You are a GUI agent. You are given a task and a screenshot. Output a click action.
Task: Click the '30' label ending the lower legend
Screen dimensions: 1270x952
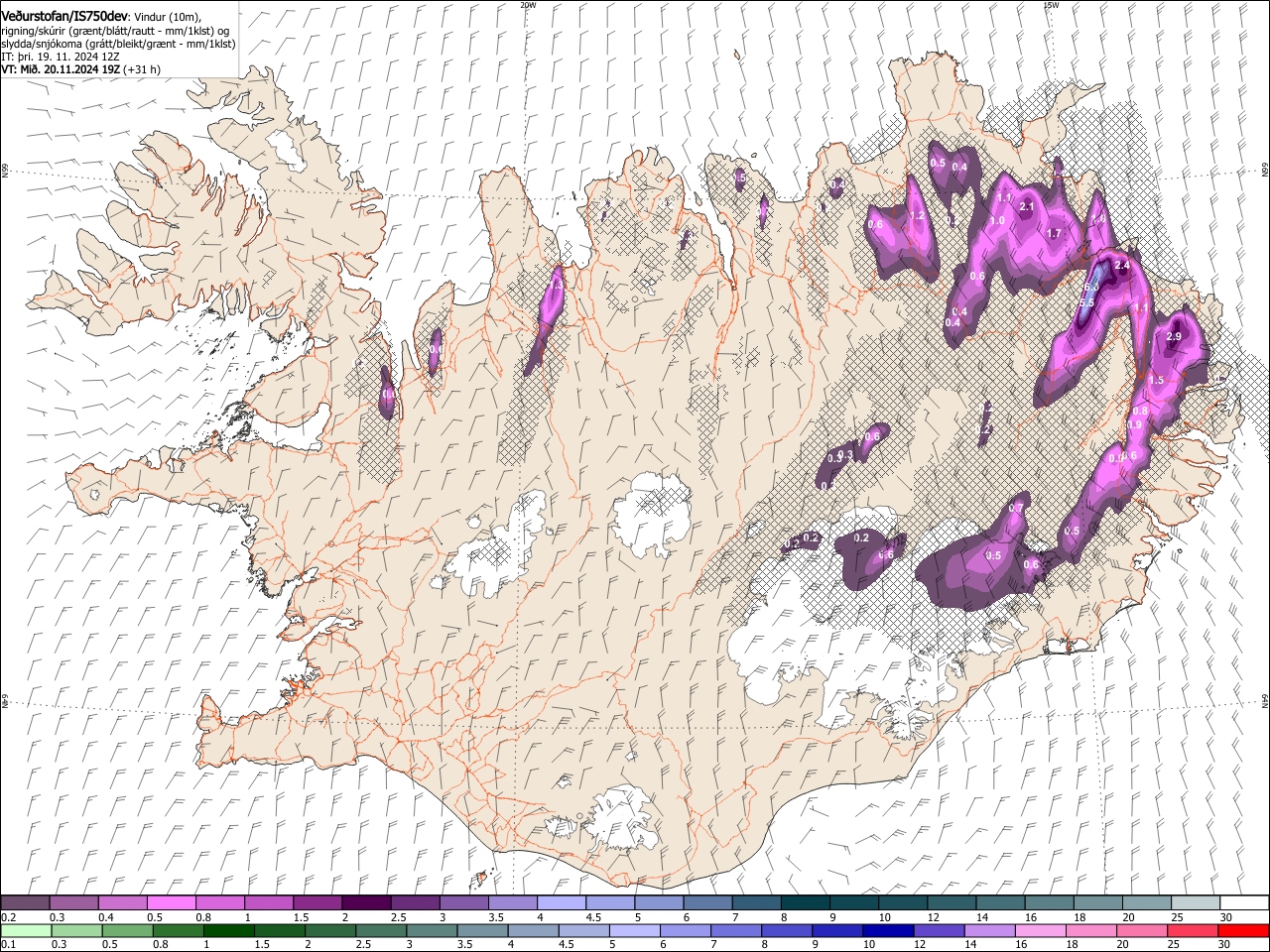pos(1222,944)
